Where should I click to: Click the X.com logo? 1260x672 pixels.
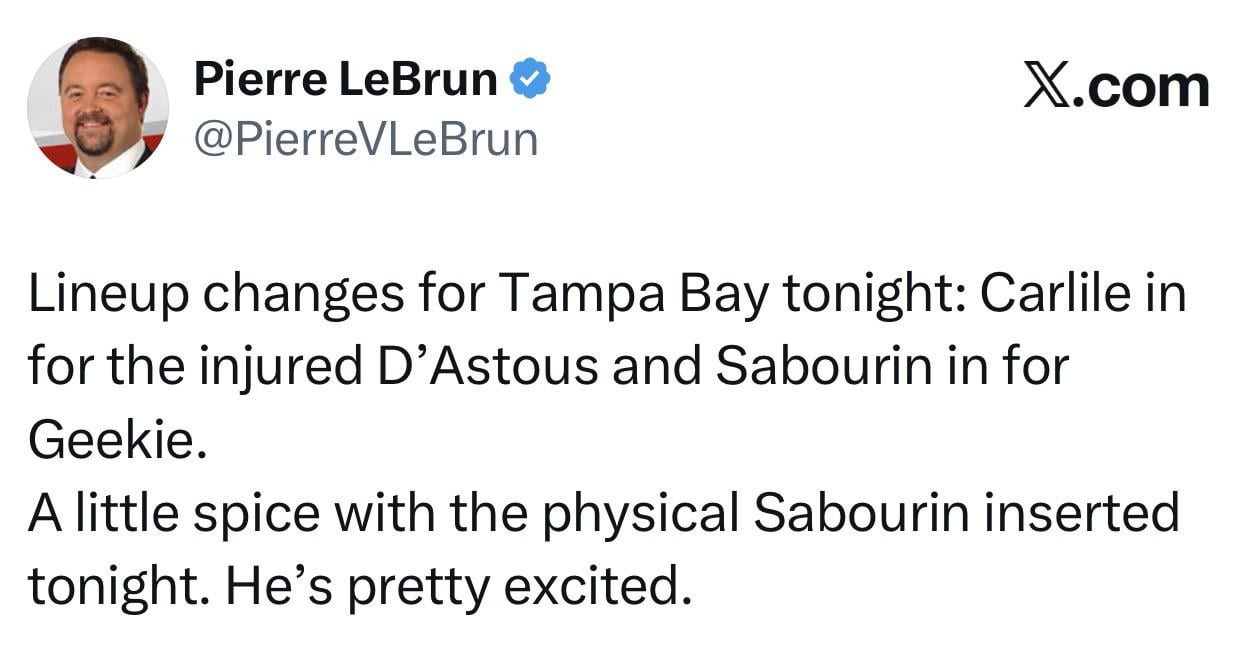coord(1116,87)
